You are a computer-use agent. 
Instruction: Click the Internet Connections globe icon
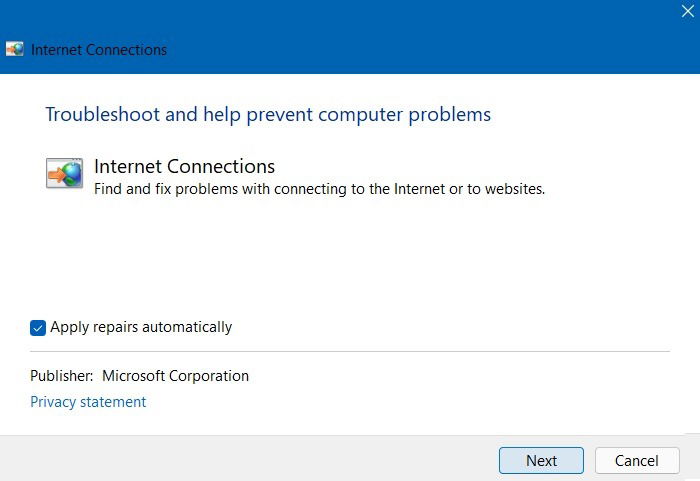pyautogui.click(x=65, y=173)
